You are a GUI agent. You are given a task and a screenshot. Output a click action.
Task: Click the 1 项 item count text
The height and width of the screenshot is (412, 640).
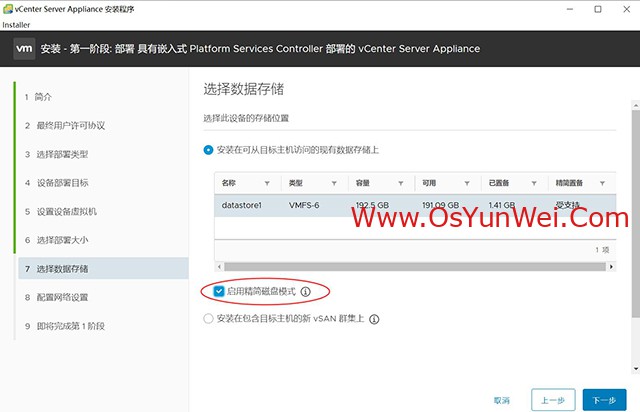coord(602,250)
